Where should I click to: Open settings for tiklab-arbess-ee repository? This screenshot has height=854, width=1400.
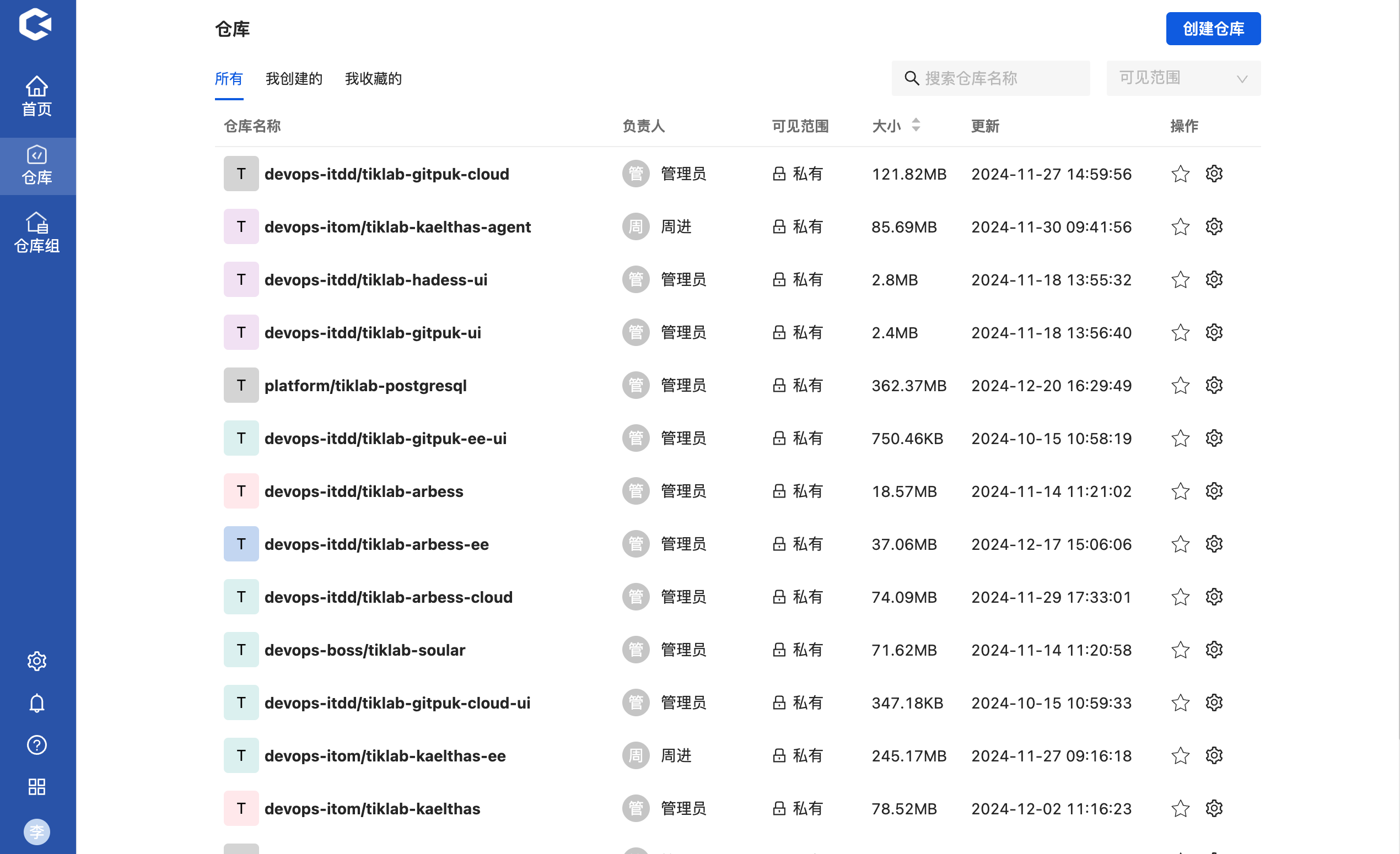click(x=1214, y=544)
